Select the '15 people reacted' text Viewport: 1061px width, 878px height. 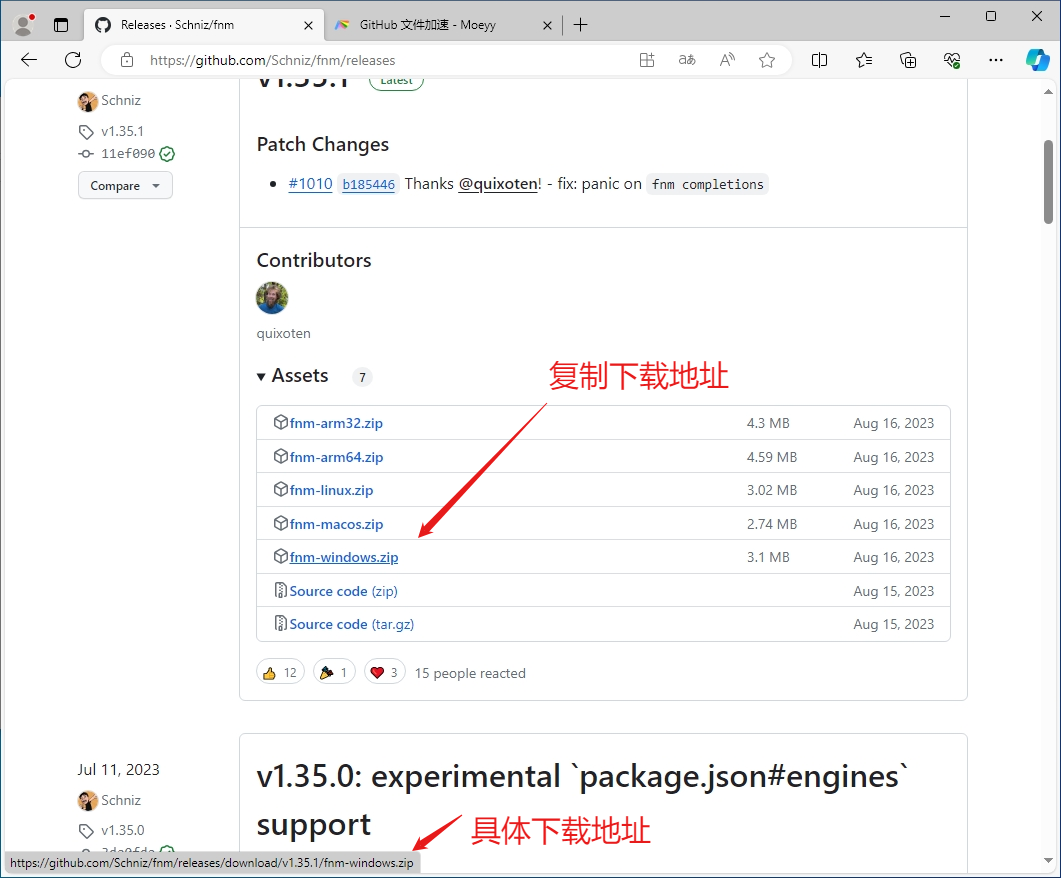point(470,673)
